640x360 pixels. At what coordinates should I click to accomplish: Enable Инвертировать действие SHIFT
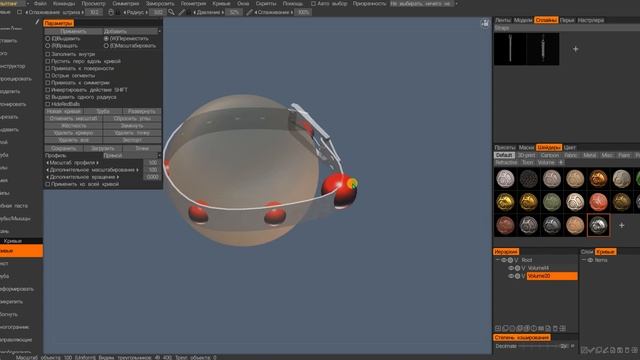(48, 90)
